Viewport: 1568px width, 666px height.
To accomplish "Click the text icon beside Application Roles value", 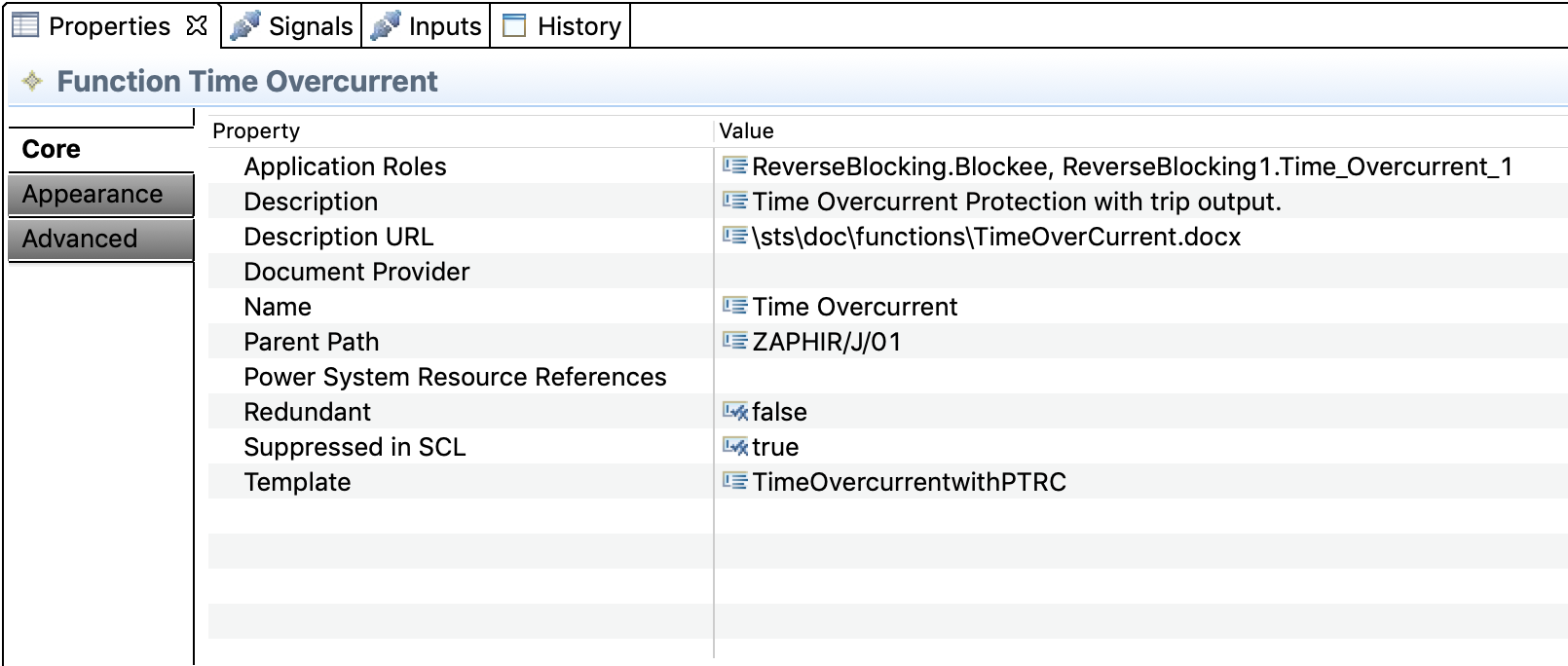I will pyautogui.click(x=734, y=166).
